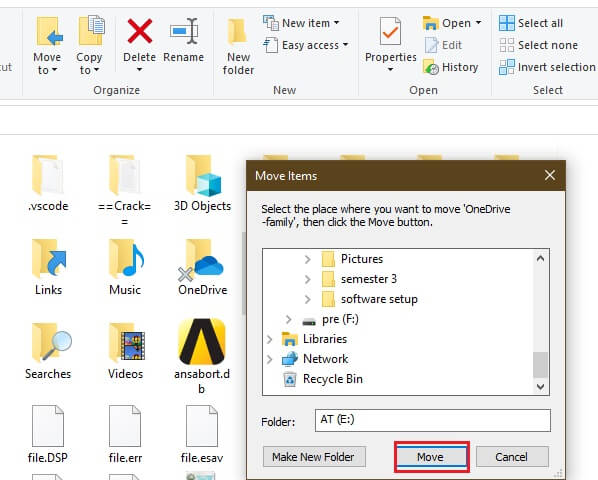
Task: Expand the Libraries tree node
Action: [270, 339]
